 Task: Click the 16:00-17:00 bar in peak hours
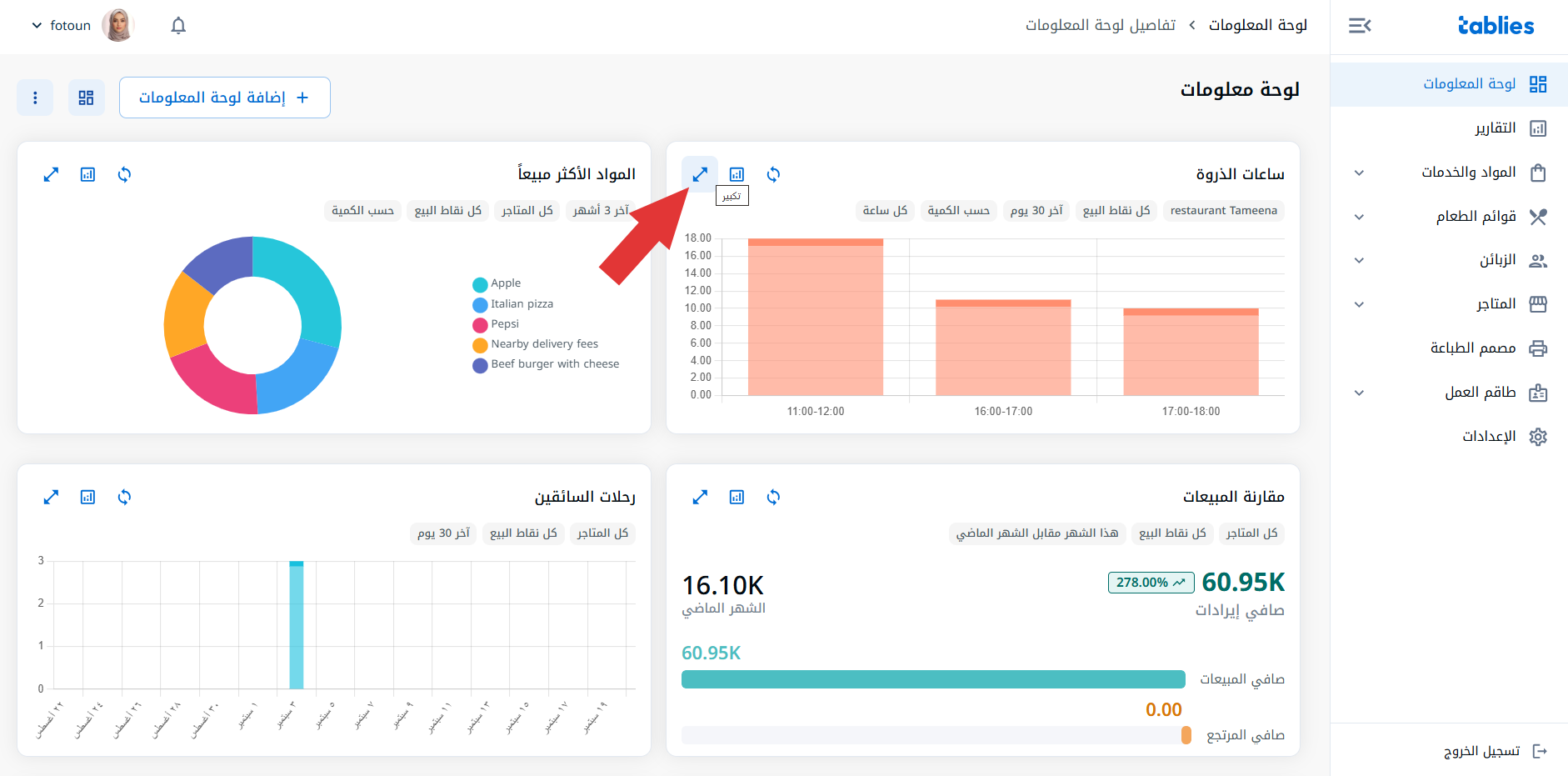click(x=1003, y=348)
